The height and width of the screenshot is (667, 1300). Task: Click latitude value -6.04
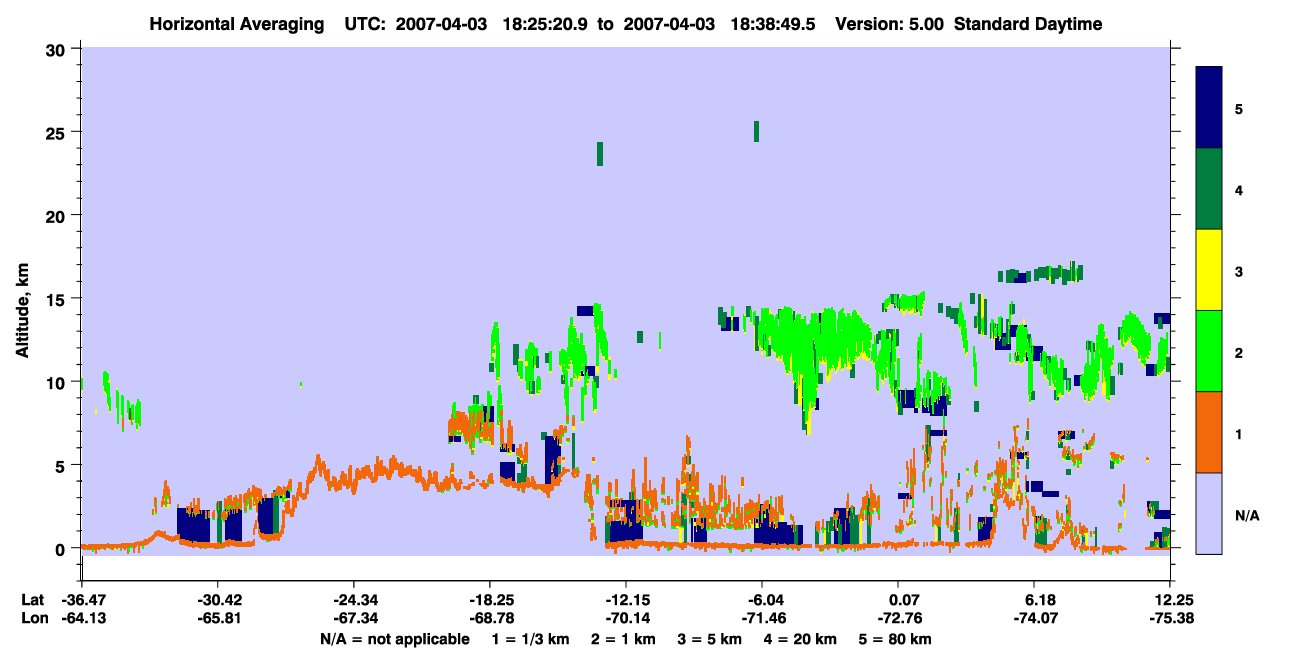762,600
